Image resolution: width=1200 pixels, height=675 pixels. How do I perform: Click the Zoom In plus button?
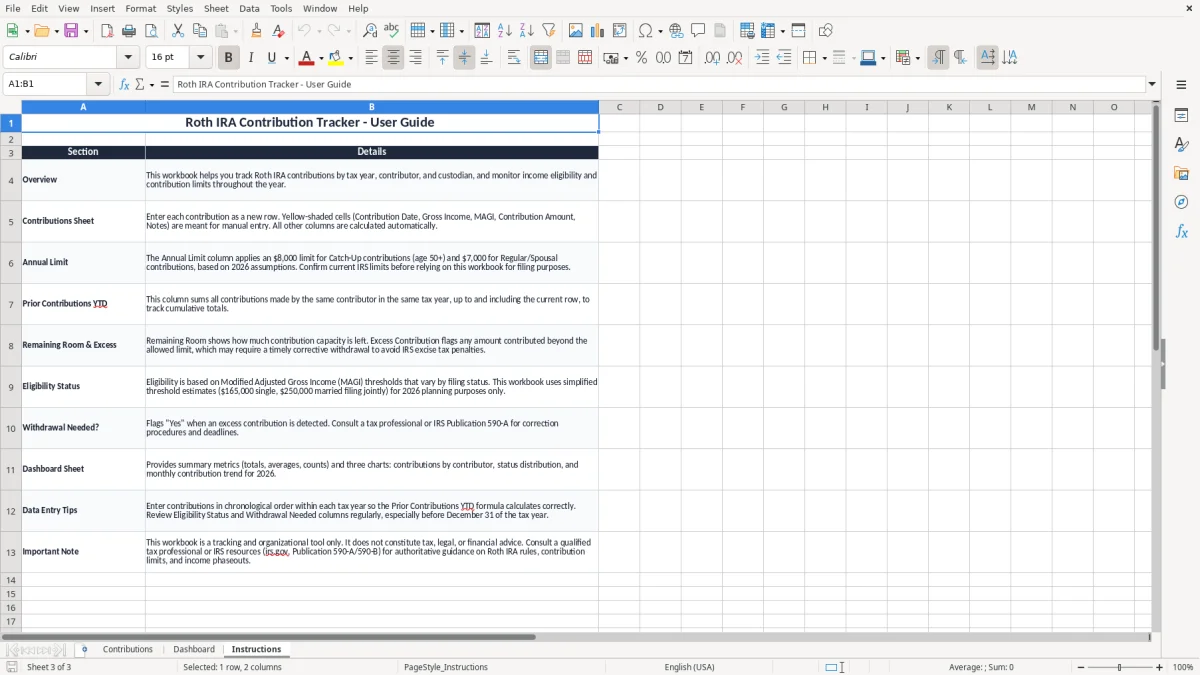(1160, 667)
